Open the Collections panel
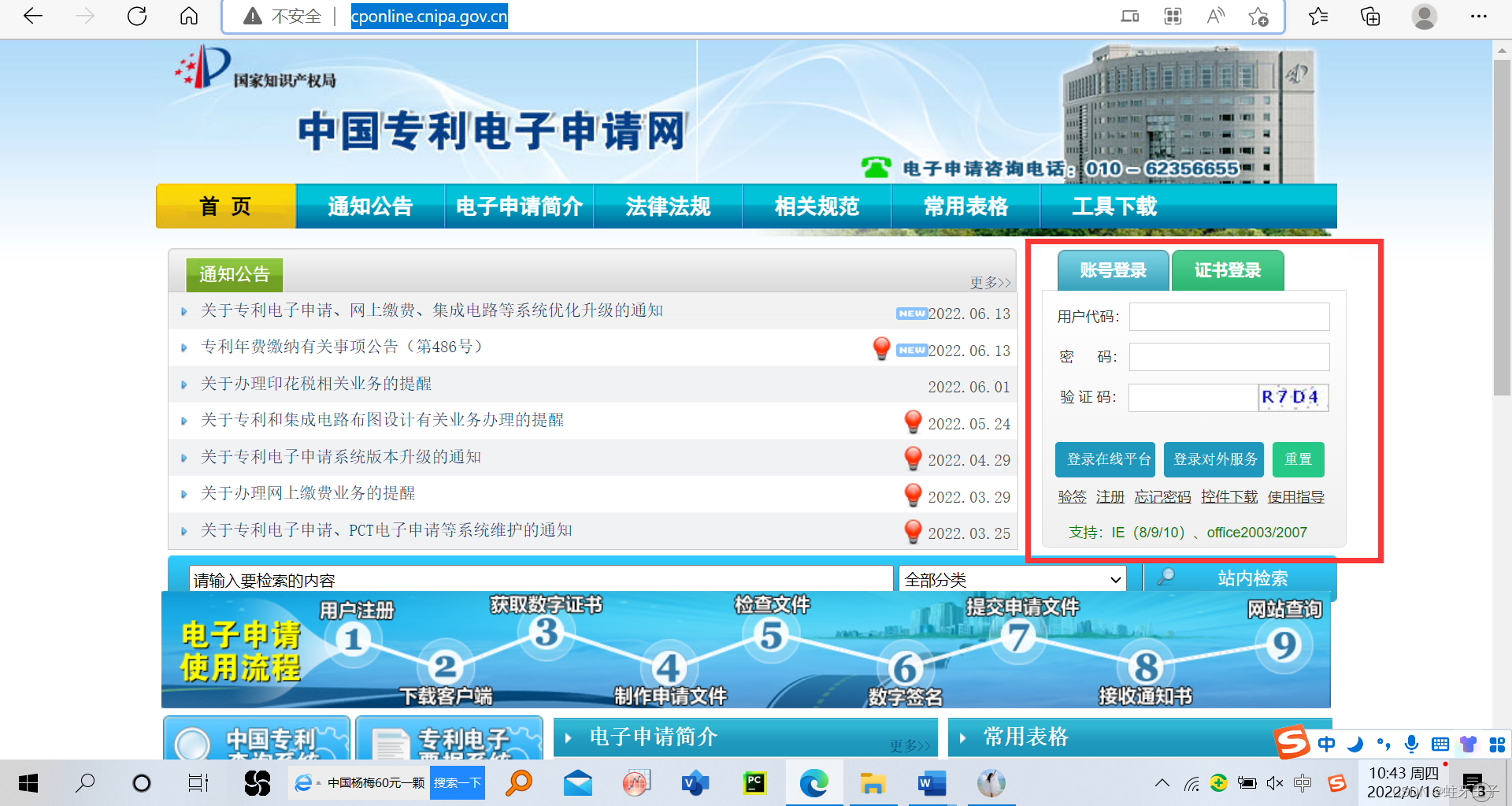The width and height of the screenshot is (1512, 806). tap(1370, 16)
